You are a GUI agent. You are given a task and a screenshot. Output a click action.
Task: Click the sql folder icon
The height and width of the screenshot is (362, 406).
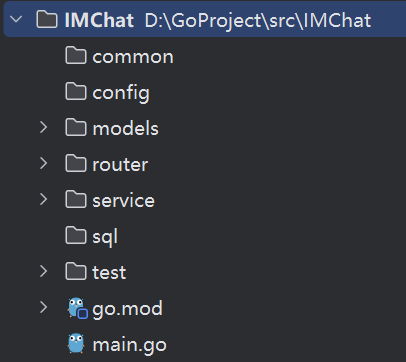[x=76, y=235]
